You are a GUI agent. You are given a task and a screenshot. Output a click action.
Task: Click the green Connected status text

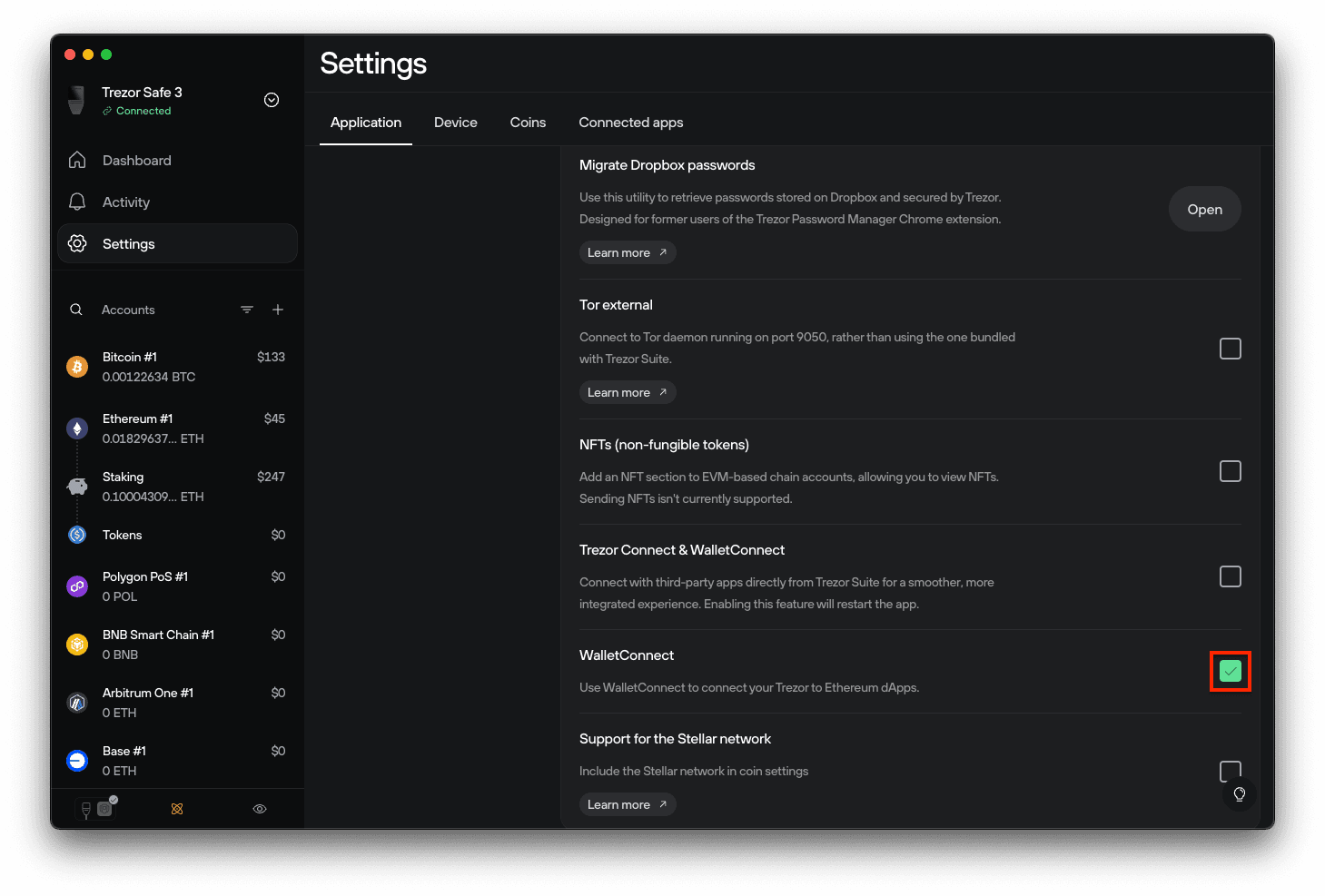click(x=143, y=111)
